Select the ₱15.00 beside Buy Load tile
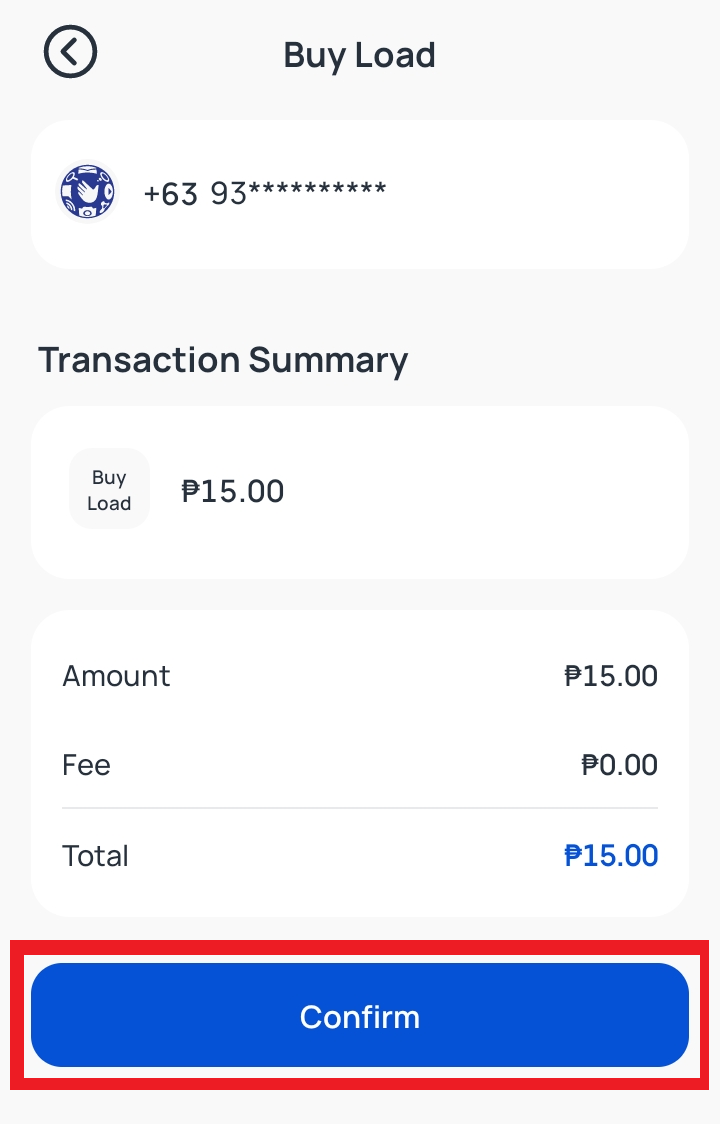This screenshot has width=720, height=1124. [x=233, y=491]
